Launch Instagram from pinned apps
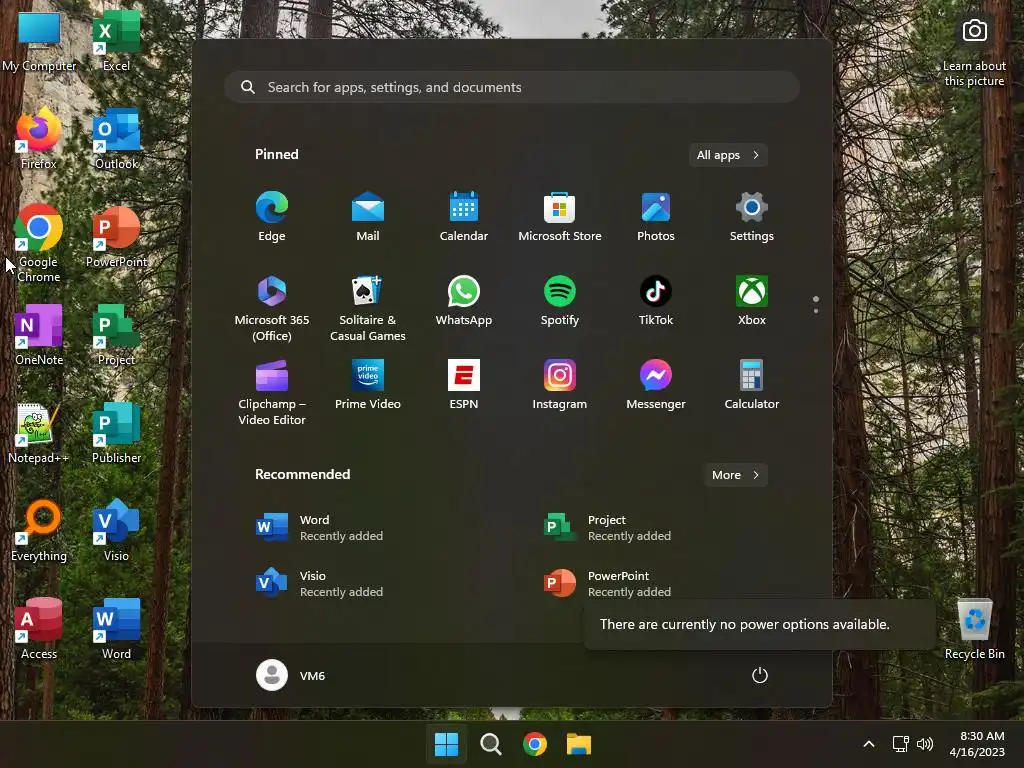Image resolution: width=1024 pixels, height=768 pixels. [x=560, y=385]
